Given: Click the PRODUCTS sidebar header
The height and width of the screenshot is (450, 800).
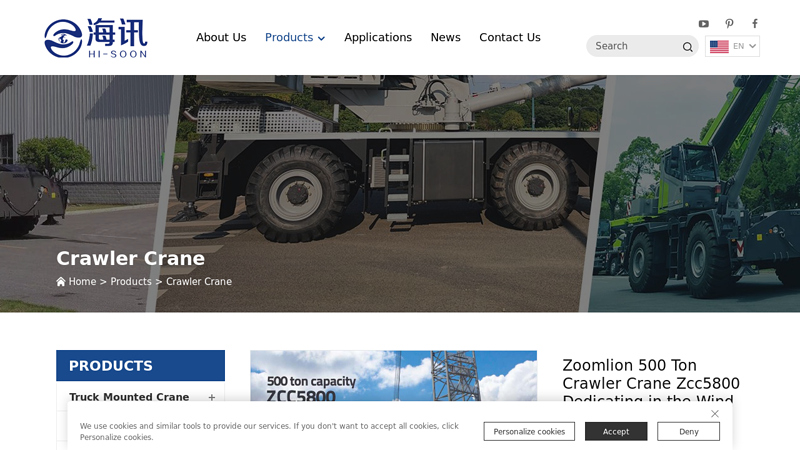Looking at the screenshot, I should tap(140, 365).
